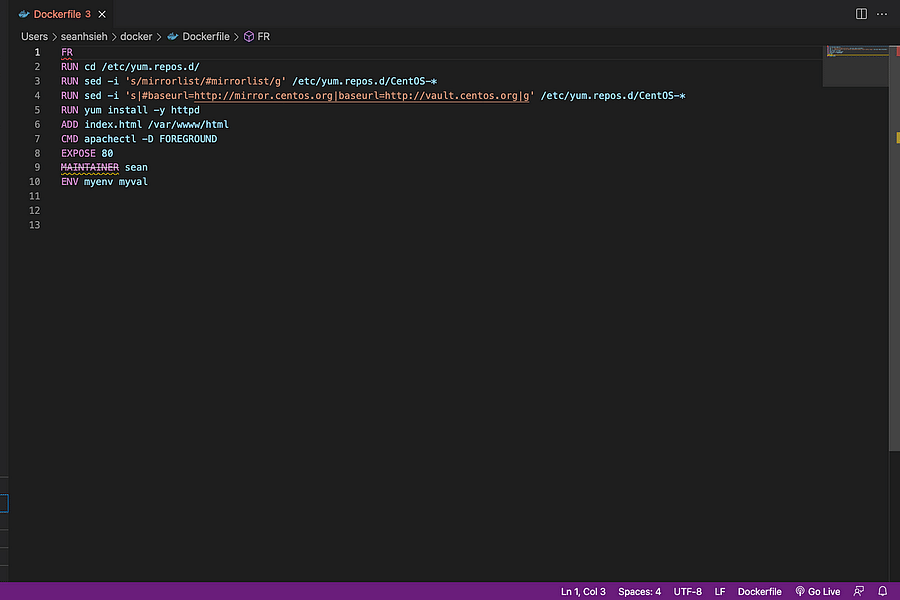The width and height of the screenshot is (900, 600).
Task: Open go-to-line via Ln 1, Col 3
Action: point(582,591)
